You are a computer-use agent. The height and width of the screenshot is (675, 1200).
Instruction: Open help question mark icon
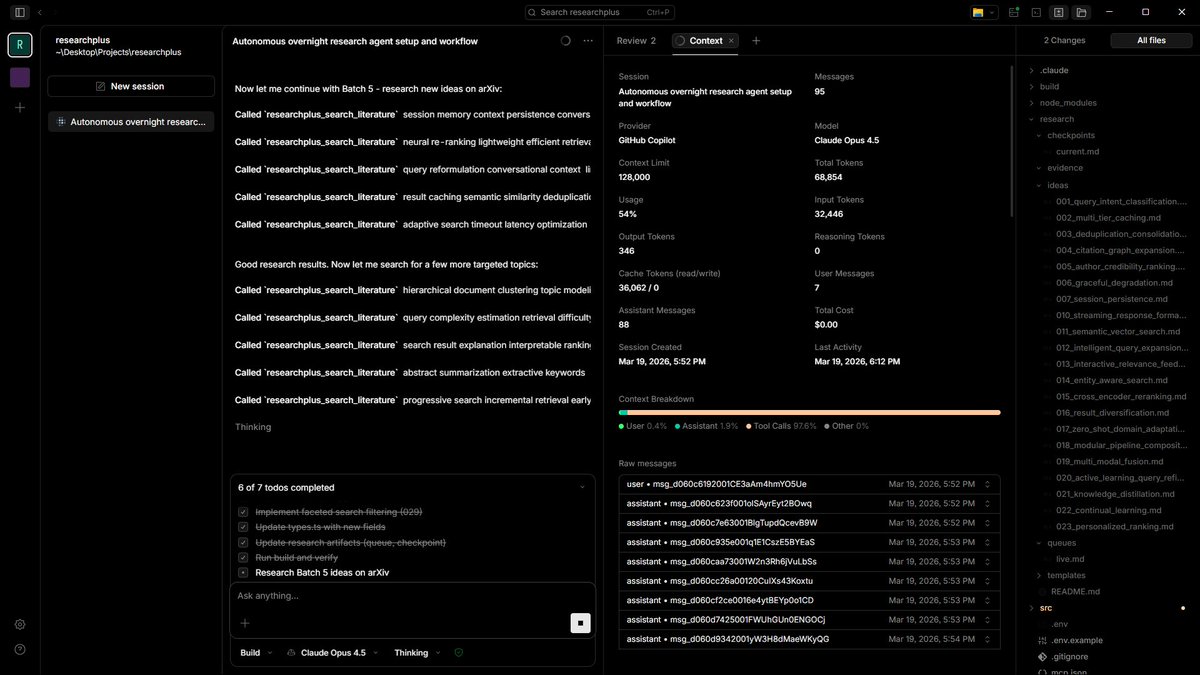tap(20, 649)
